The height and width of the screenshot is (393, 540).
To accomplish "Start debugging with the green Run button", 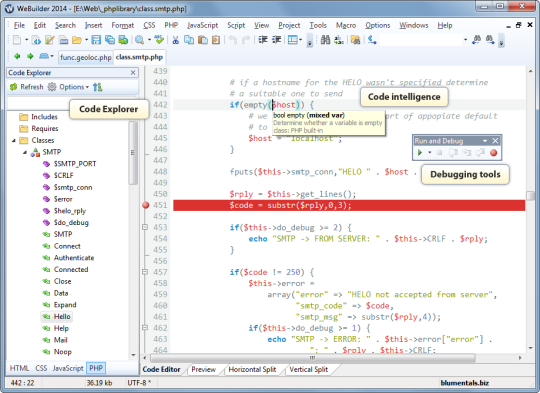I will (420, 153).
